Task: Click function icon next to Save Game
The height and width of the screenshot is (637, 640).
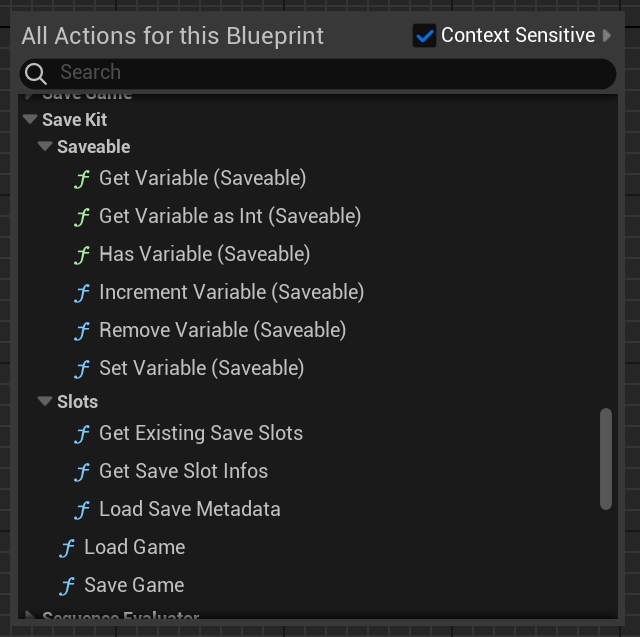Action: click(67, 586)
